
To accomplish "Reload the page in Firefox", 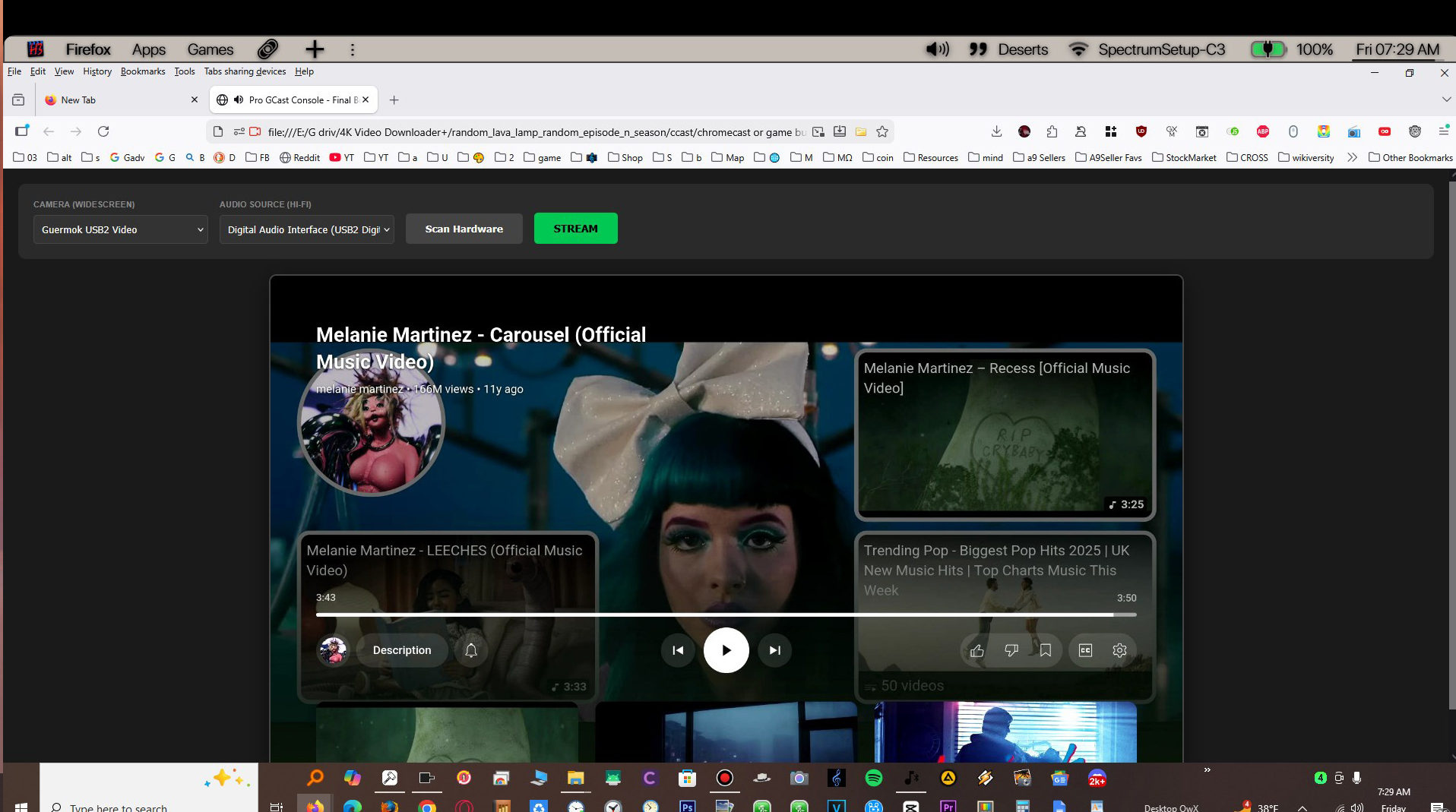I will (103, 131).
